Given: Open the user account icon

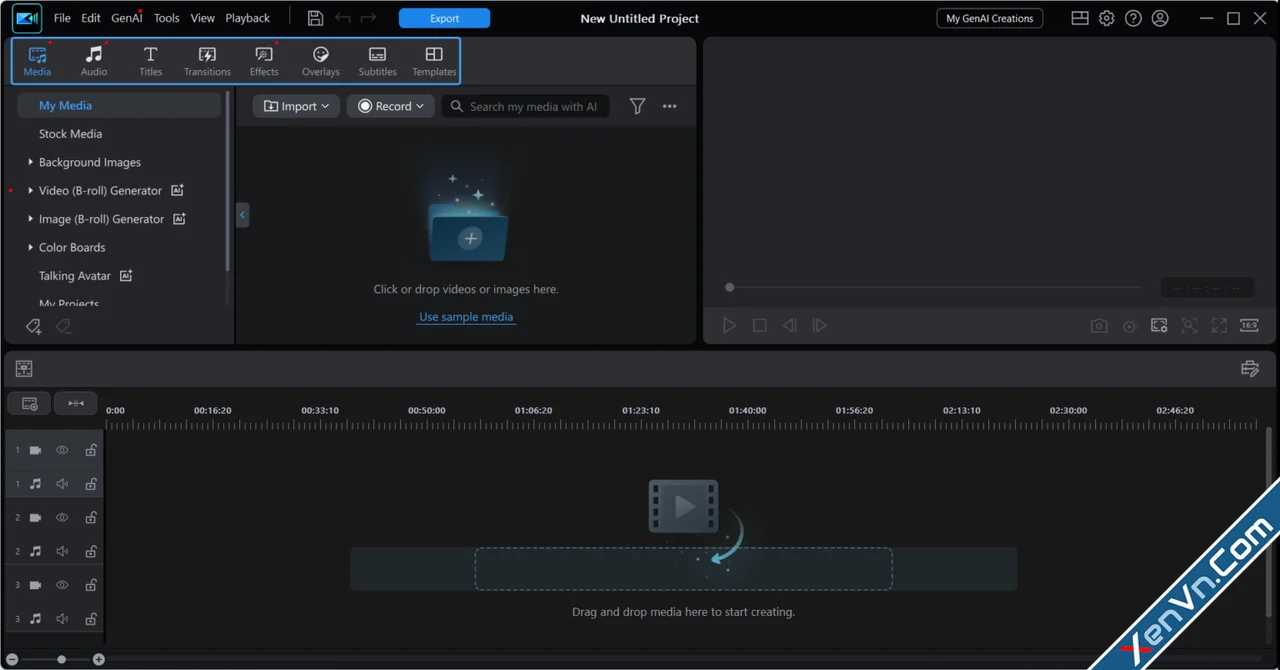Looking at the screenshot, I should [1160, 18].
